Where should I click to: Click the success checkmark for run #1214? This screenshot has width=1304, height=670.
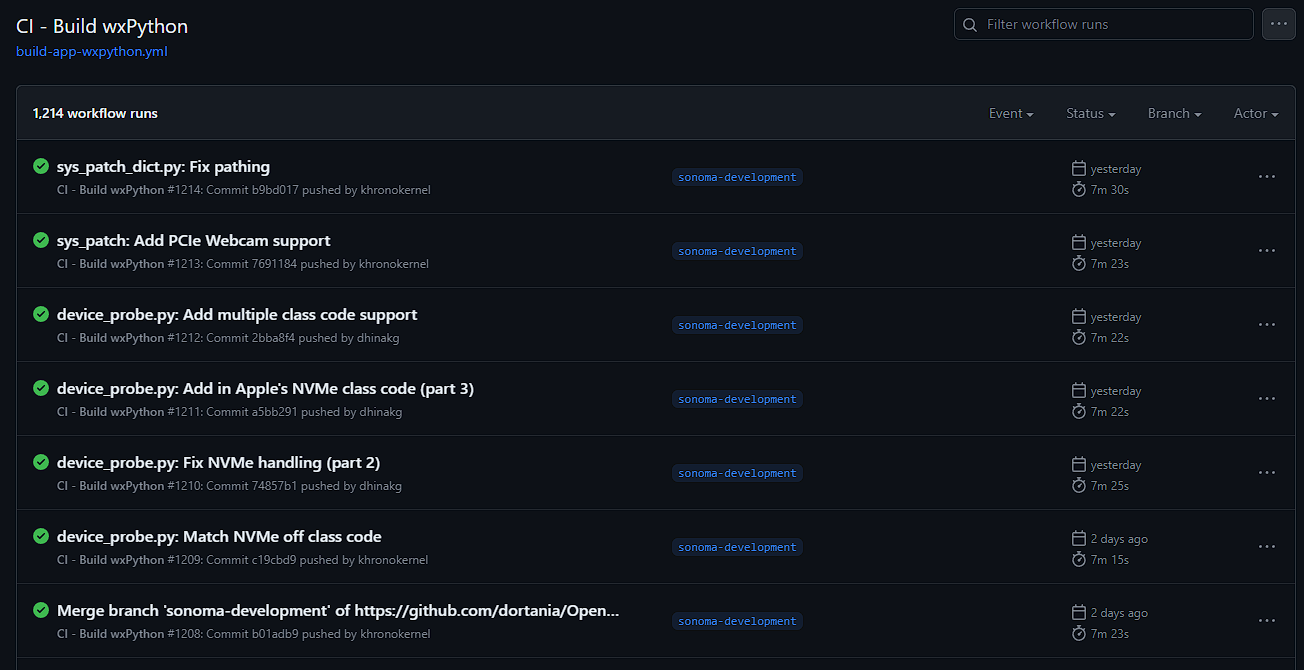pyautogui.click(x=41, y=166)
